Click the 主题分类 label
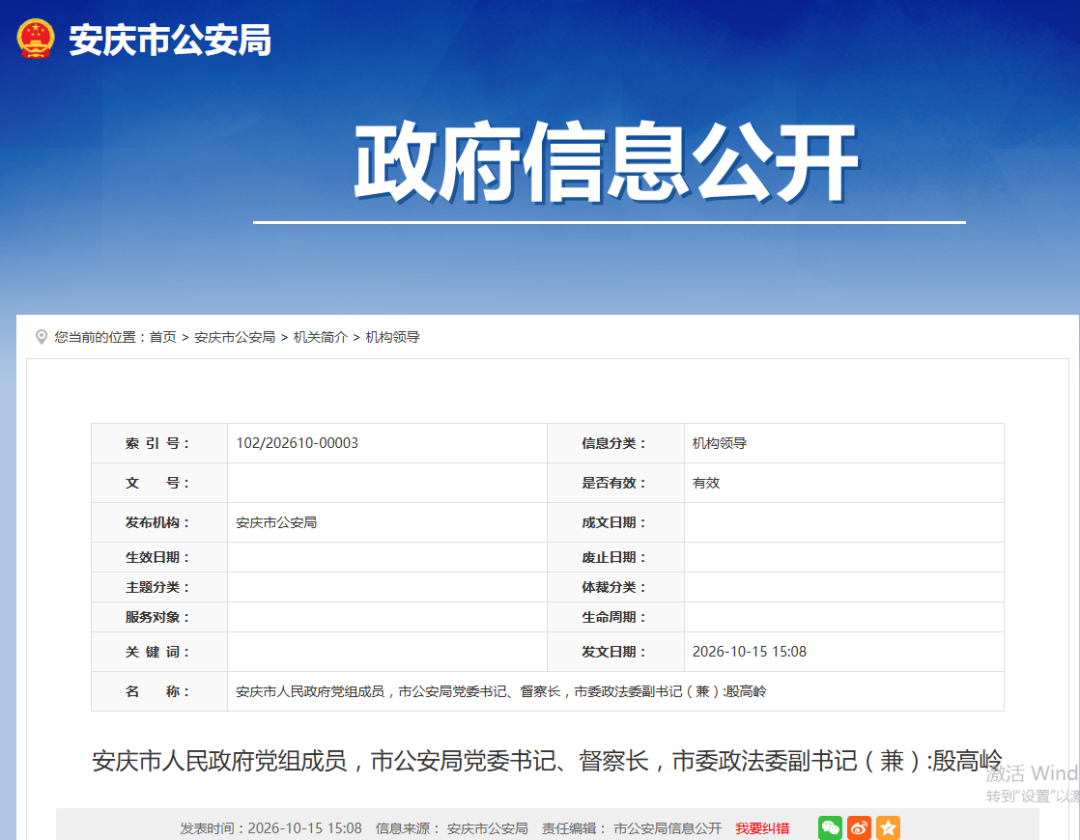1080x840 pixels. tap(157, 587)
